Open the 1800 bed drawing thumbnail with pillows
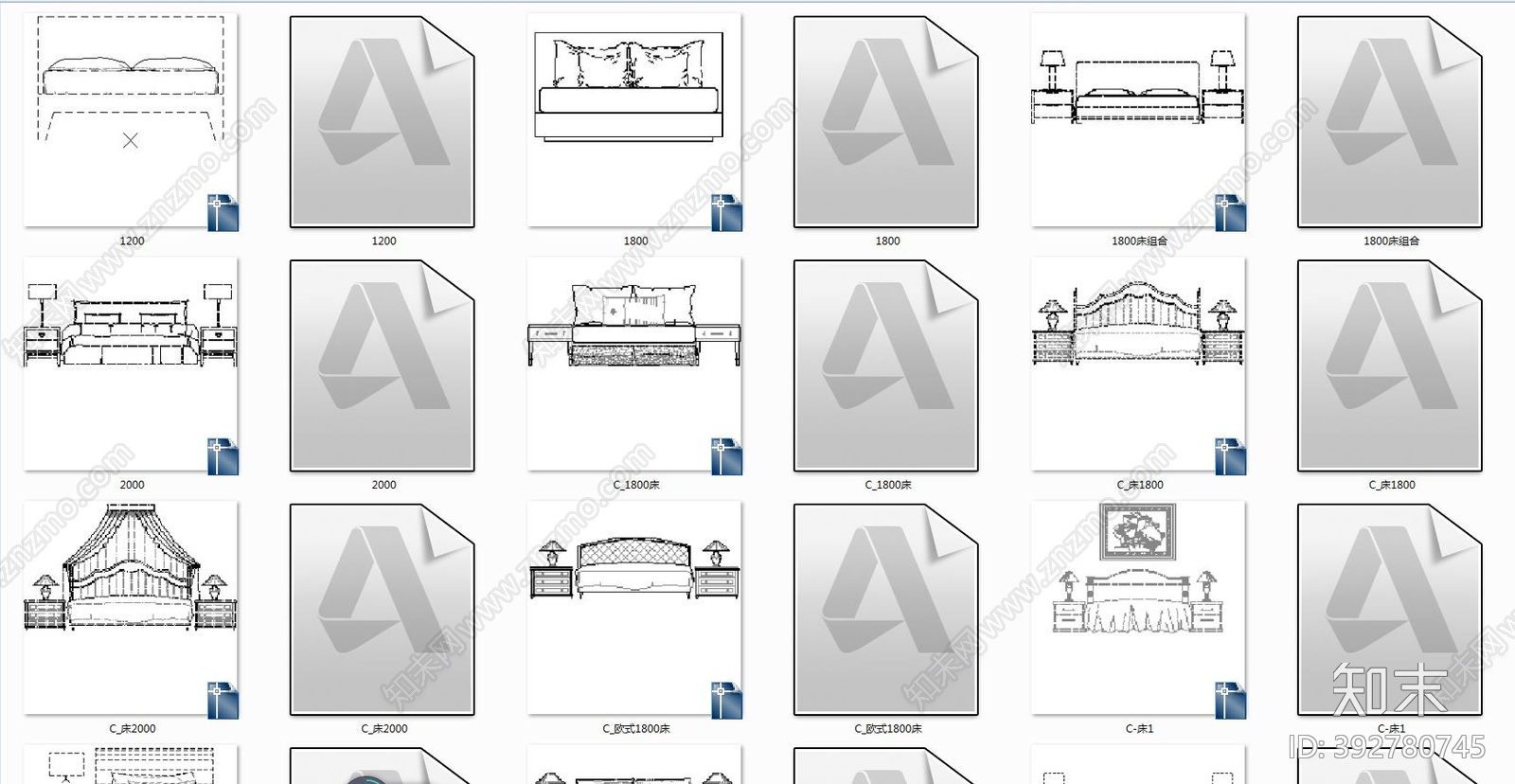The image size is (1515, 784). click(634, 120)
